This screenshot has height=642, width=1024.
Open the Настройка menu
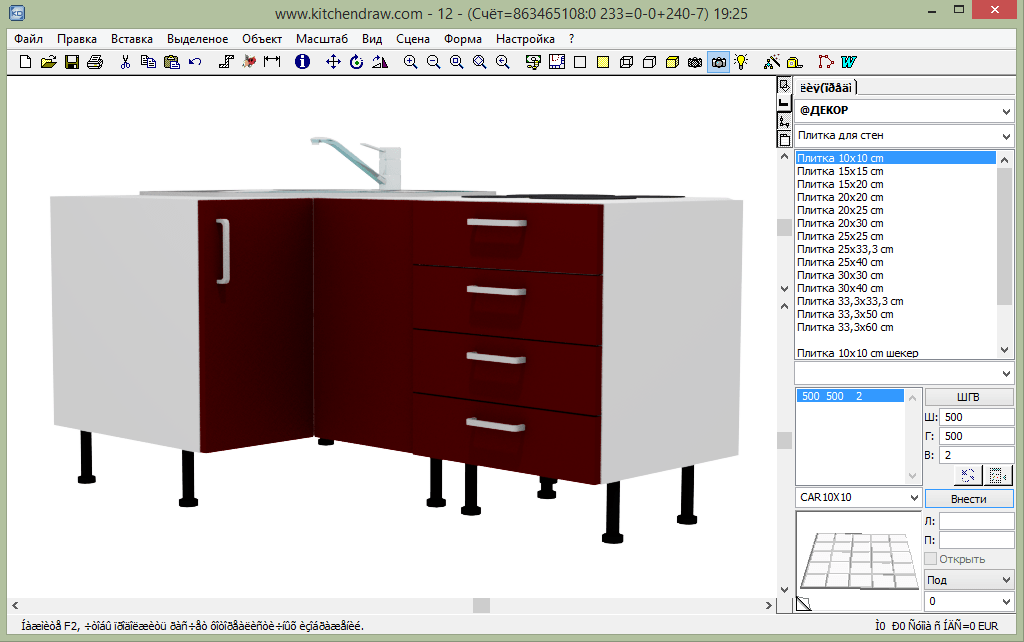tap(525, 39)
